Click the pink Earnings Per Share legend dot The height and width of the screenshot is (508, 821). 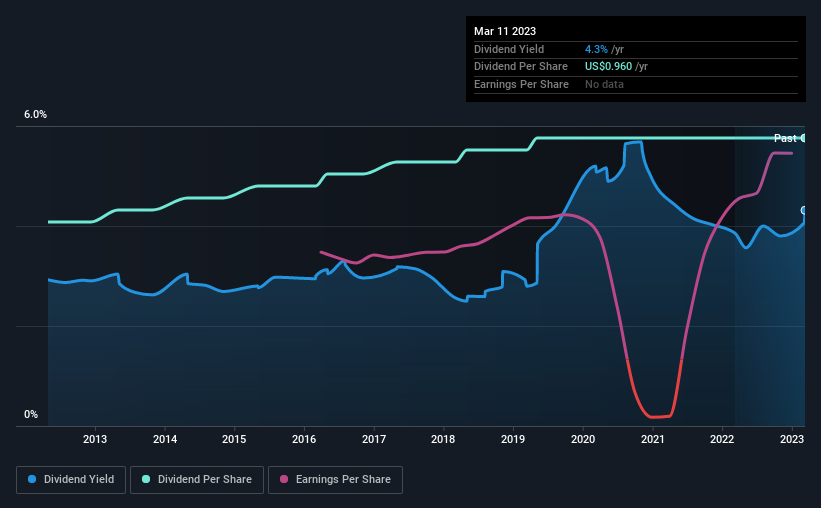(x=284, y=479)
